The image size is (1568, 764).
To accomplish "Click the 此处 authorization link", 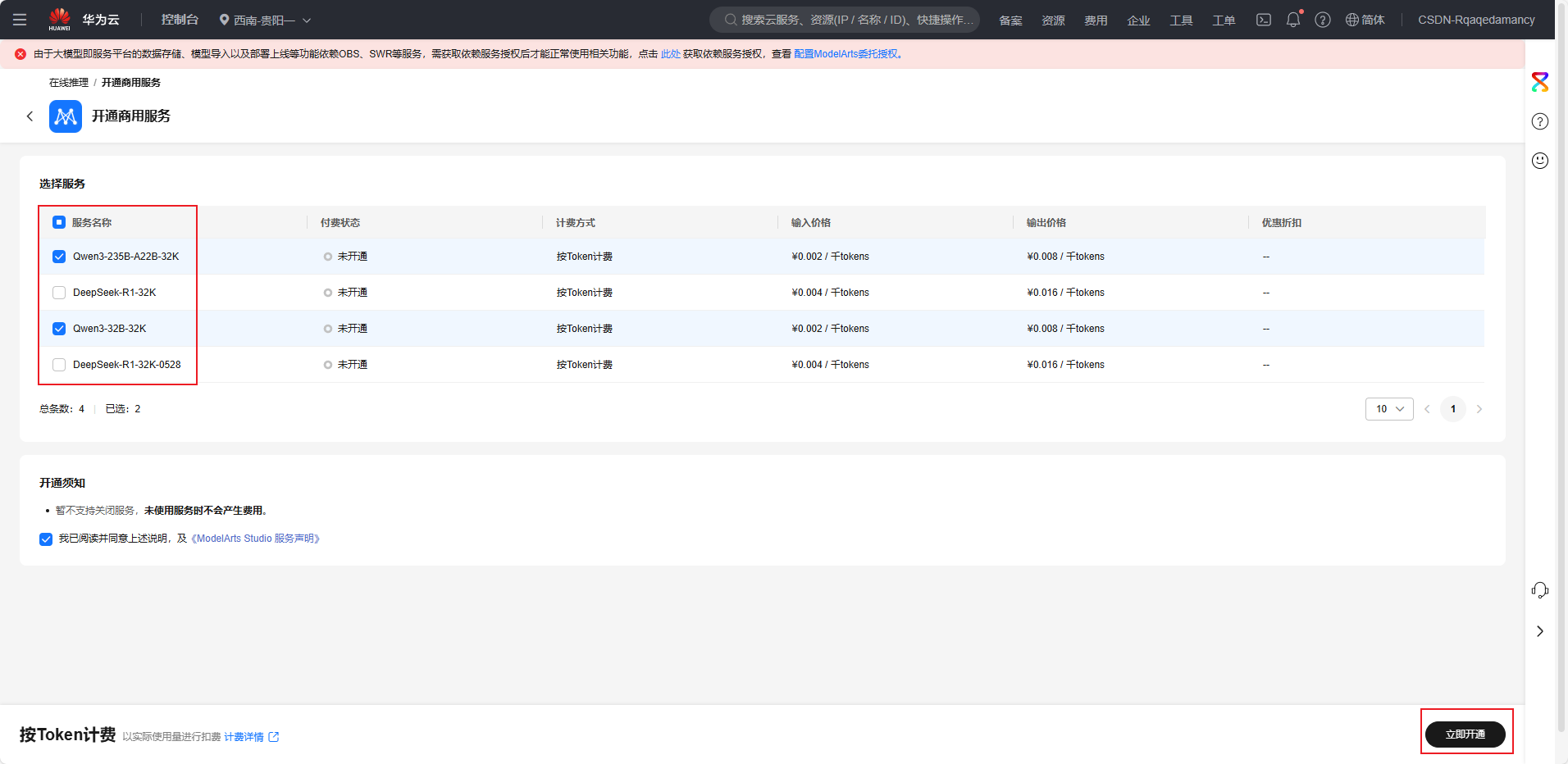I will tap(671, 54).
